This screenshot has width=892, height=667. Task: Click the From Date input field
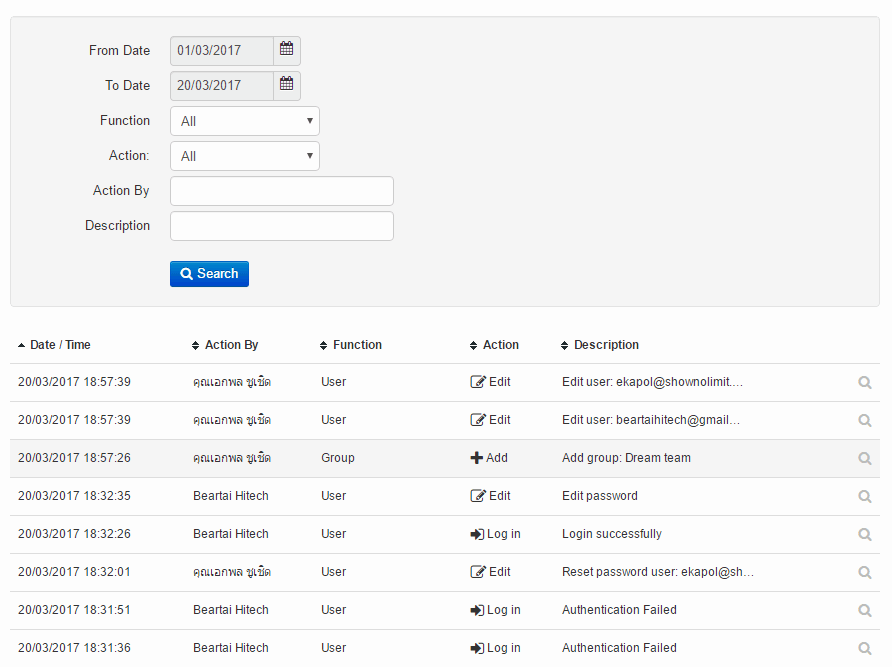coord(221,50)
